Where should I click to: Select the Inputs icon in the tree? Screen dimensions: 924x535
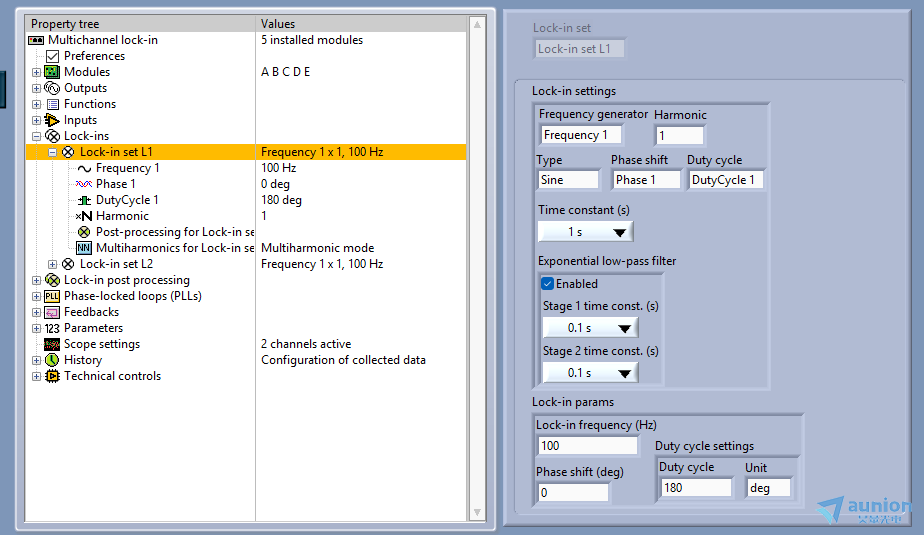point(52,120)
